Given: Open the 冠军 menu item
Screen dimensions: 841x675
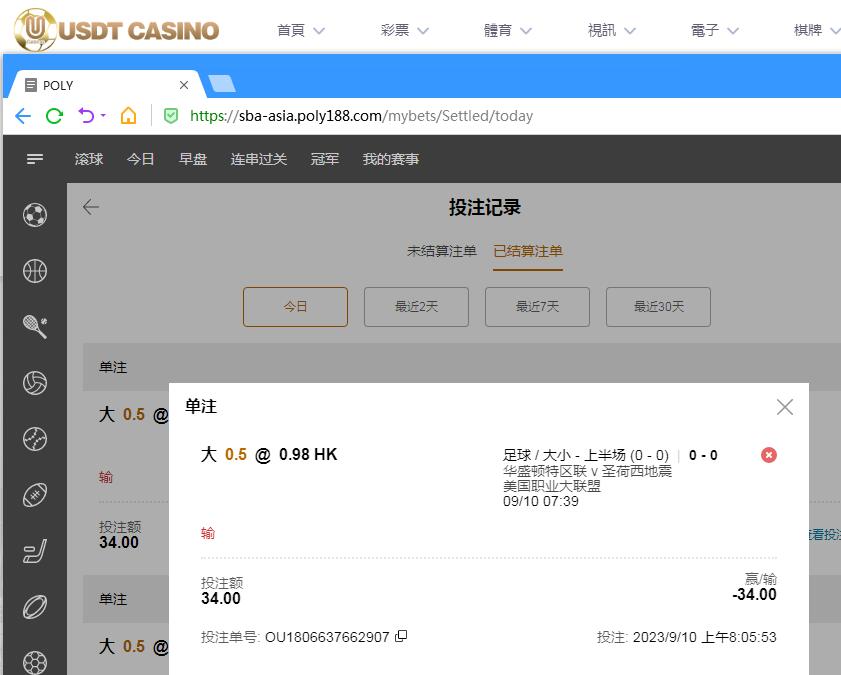Looking at the screenshot, I should click(x=324, y=159).
